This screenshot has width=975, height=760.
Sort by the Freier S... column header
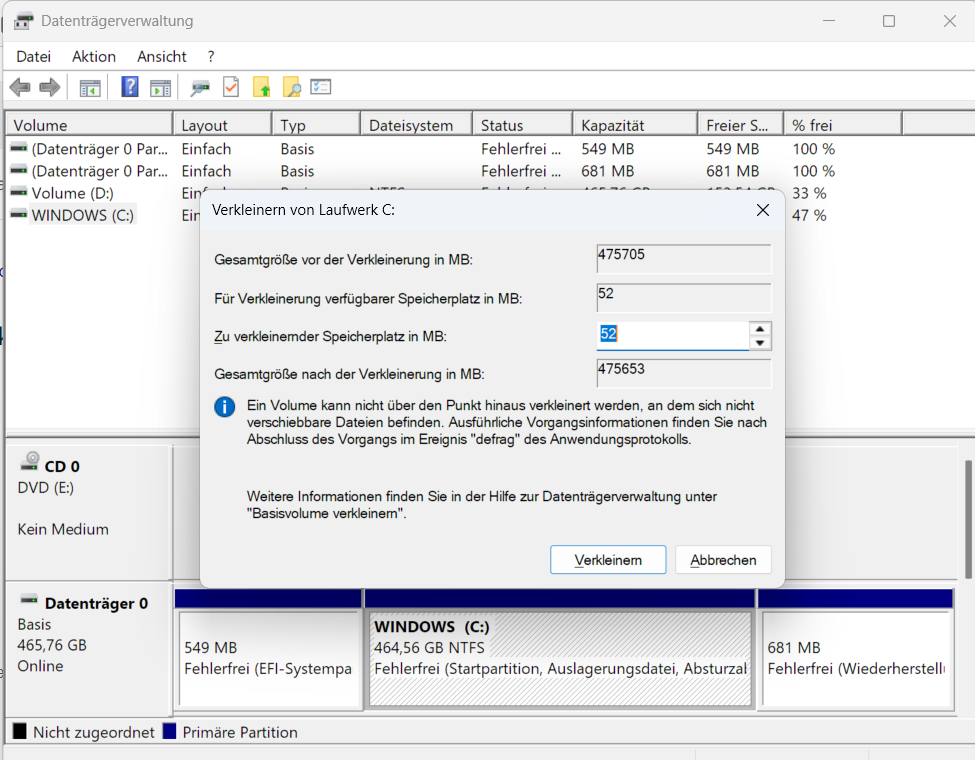741,125
